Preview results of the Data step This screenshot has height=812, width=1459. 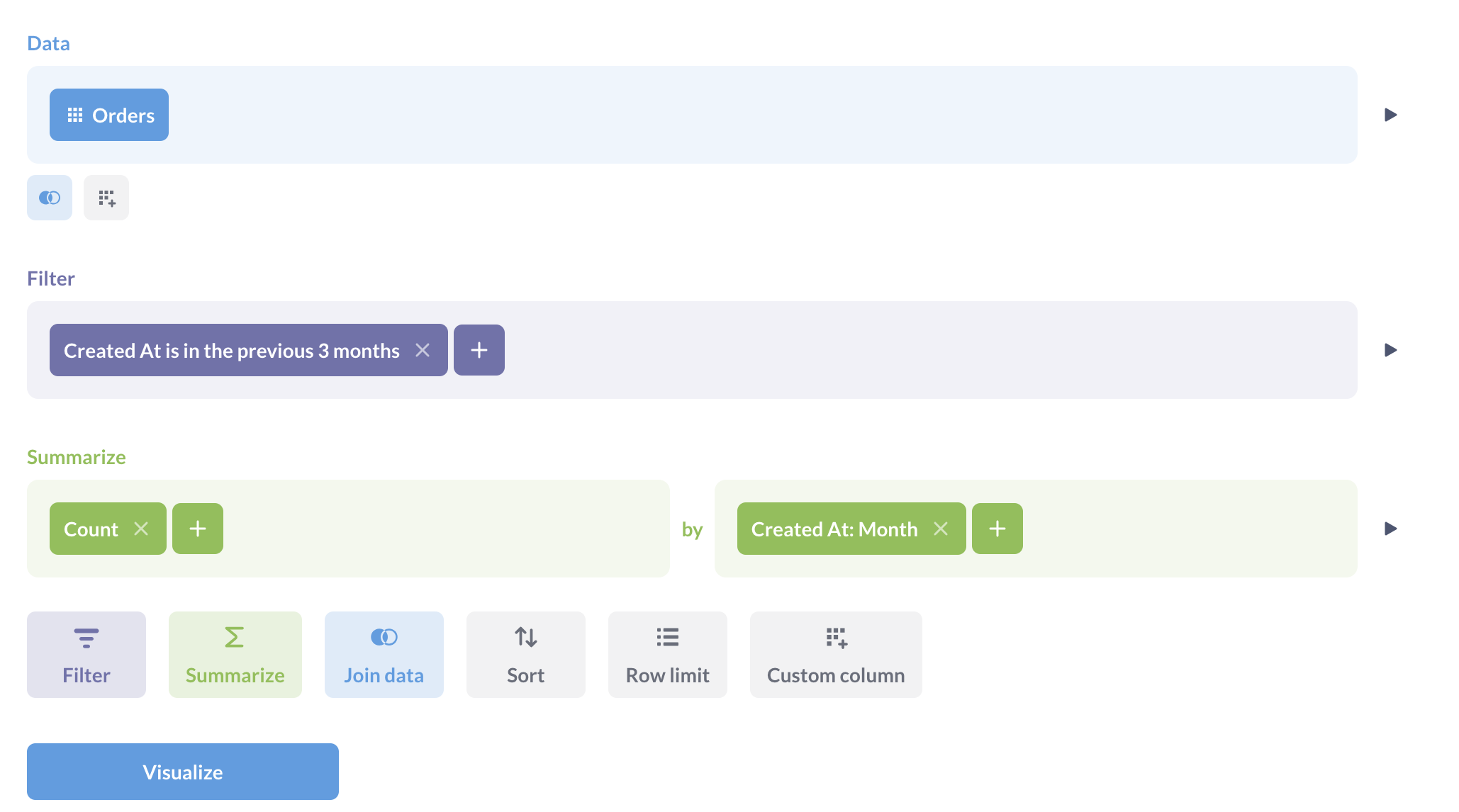(1390, 114)
